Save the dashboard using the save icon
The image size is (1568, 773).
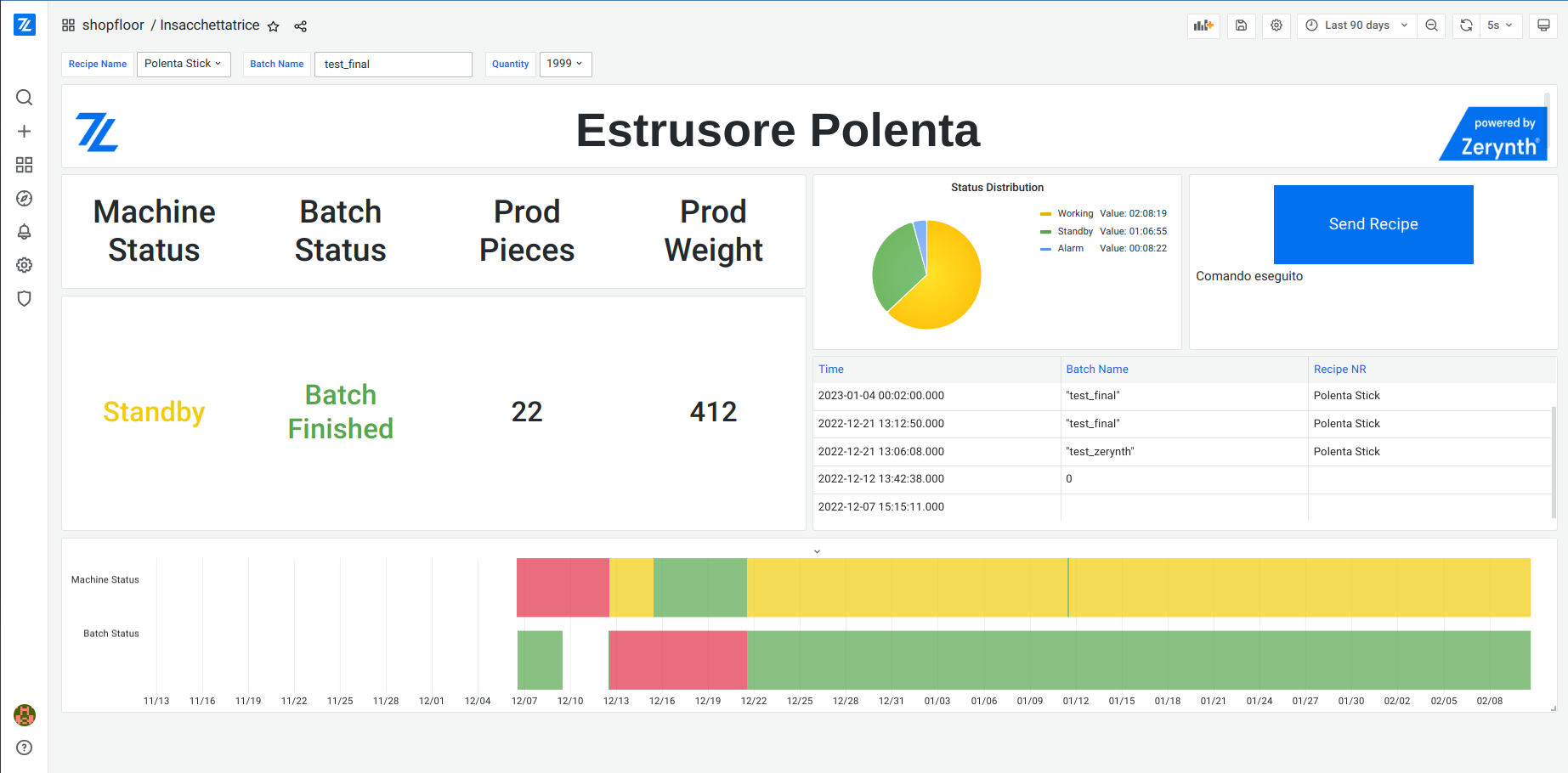pos(1241,25)
